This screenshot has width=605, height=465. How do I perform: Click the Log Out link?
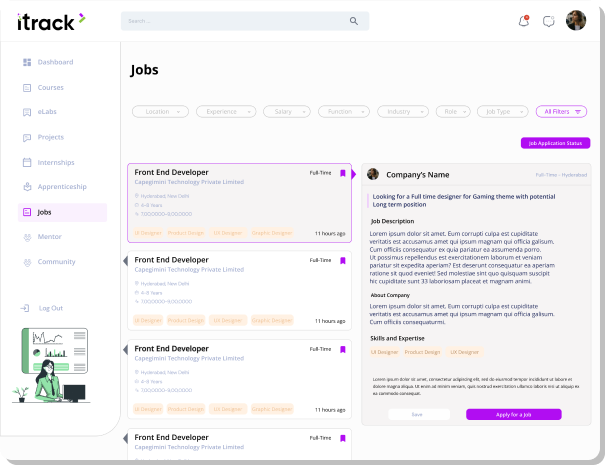click(x=51, y=308)
